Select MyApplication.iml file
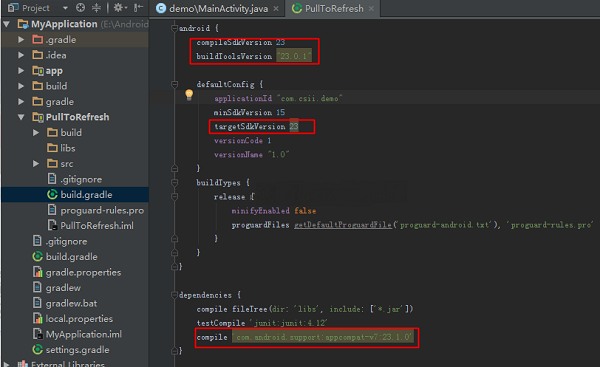The width and height of the screenshot is (600, 367). [x=84, y=334]
